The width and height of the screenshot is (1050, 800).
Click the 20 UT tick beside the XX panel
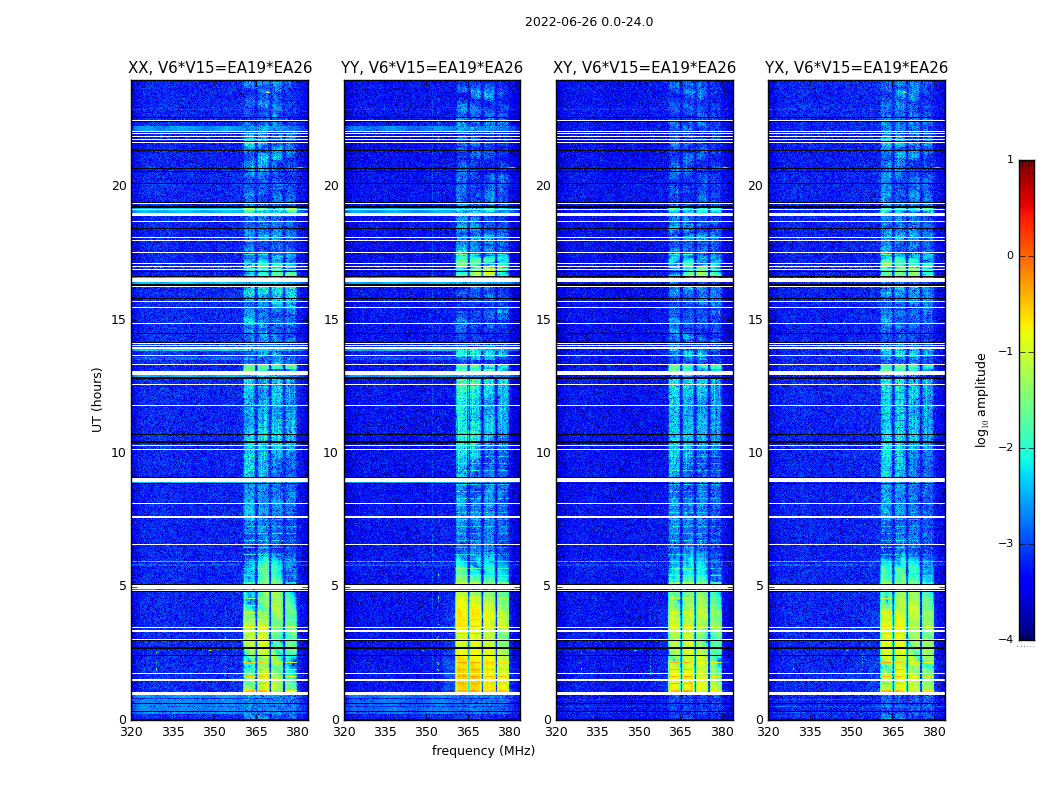119,185
